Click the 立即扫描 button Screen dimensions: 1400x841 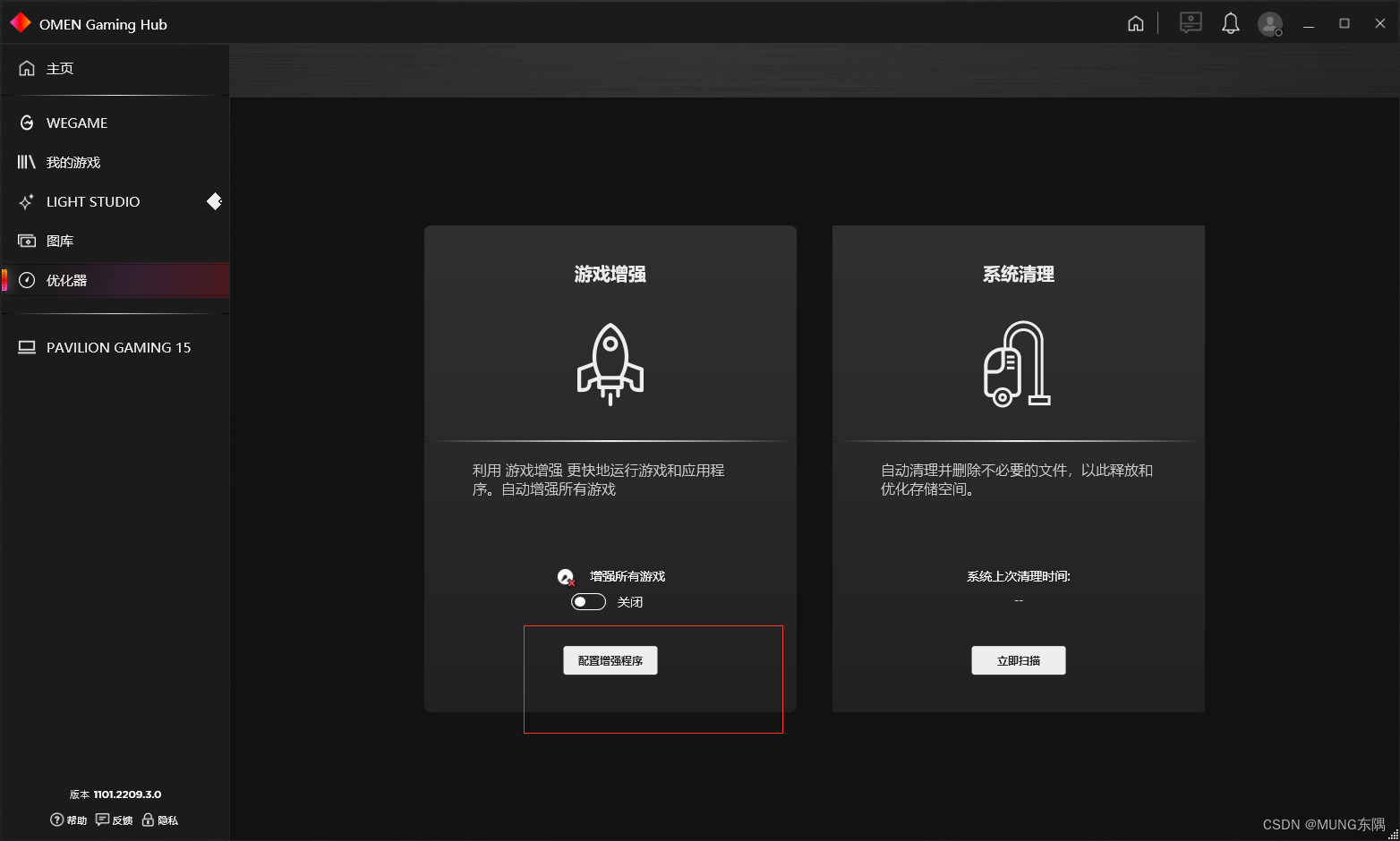click(1019, 660)
